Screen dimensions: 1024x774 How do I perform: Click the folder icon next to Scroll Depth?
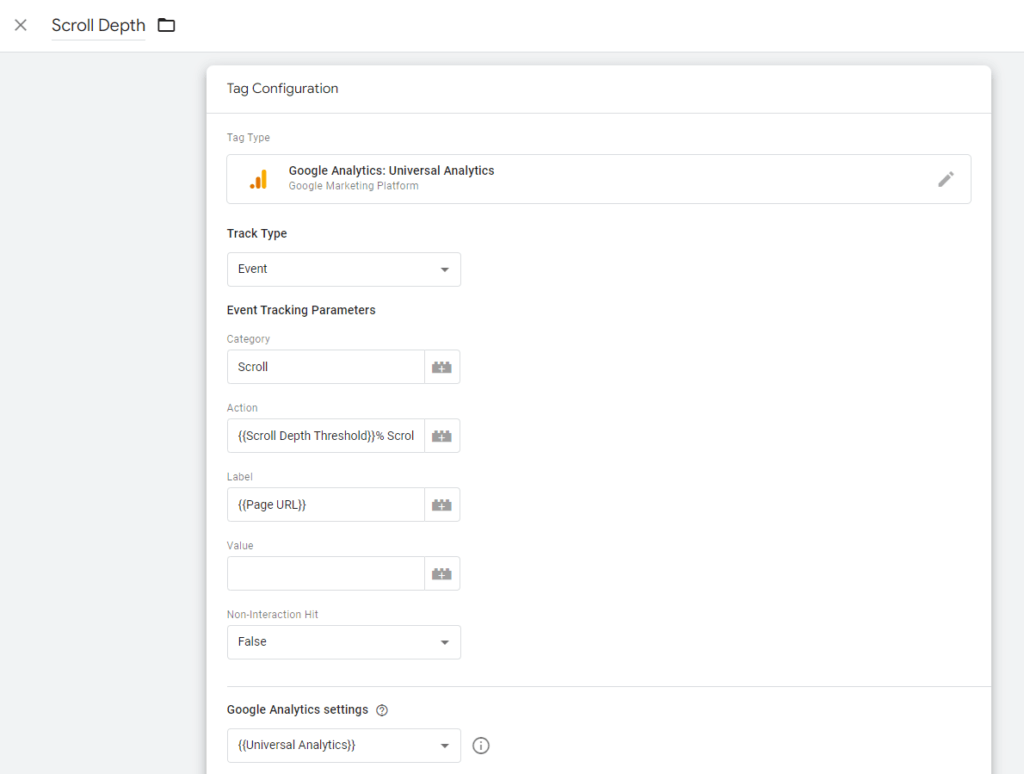click(166, 25)
